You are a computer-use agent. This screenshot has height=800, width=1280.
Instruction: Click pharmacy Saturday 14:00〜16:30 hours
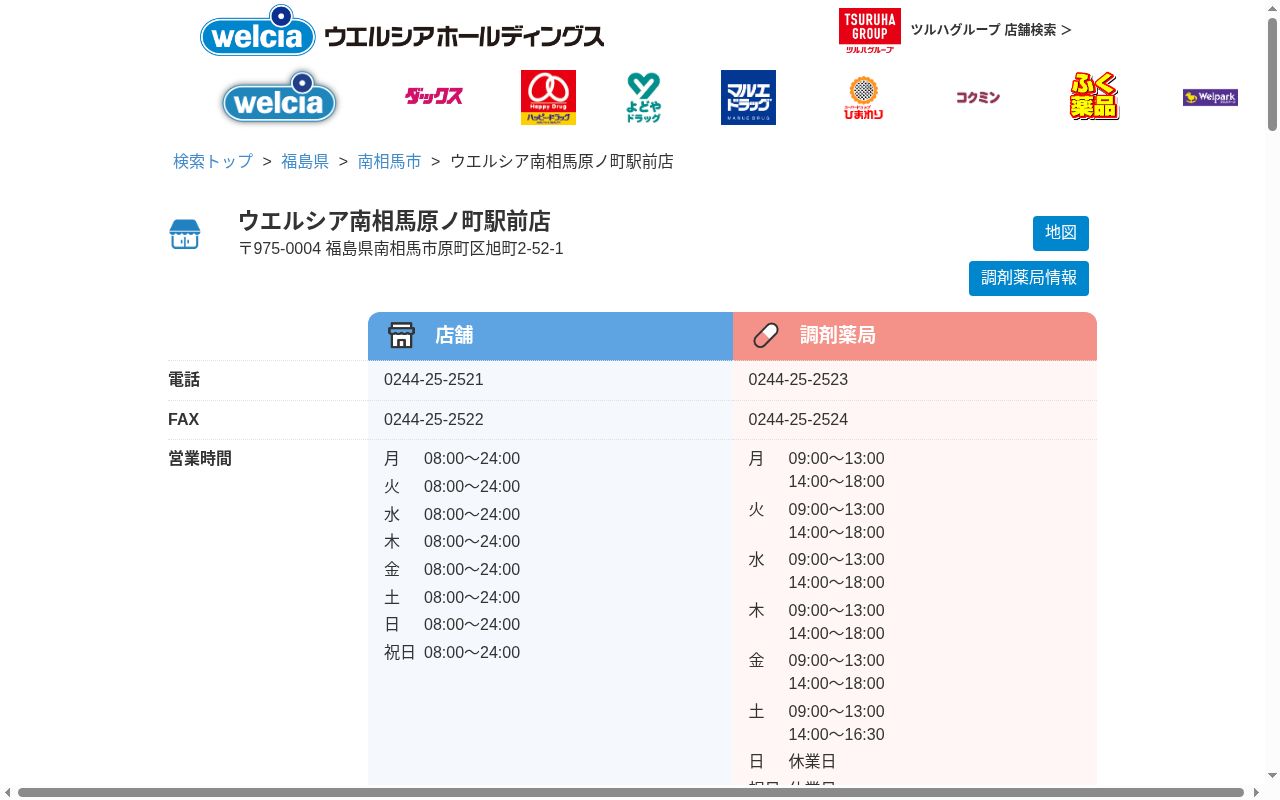(836, 735)
